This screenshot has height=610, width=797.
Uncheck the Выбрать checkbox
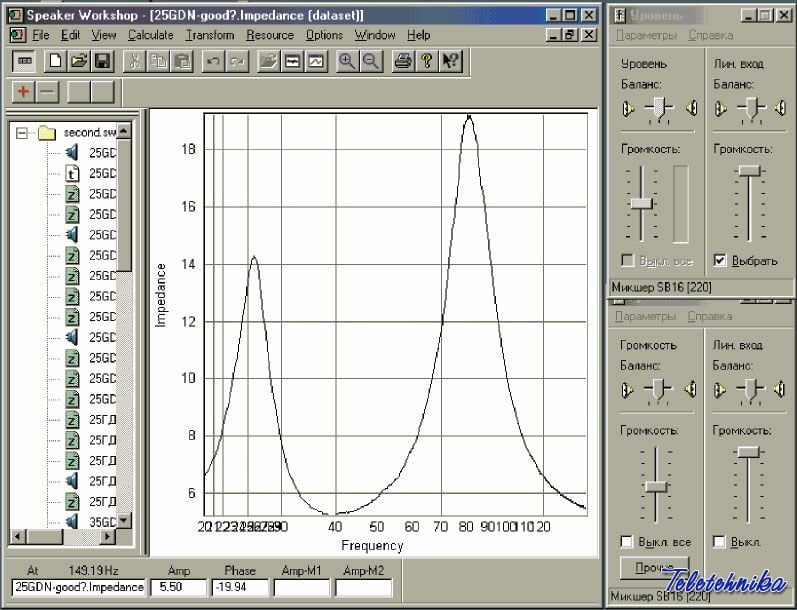[x=720, y=261]
